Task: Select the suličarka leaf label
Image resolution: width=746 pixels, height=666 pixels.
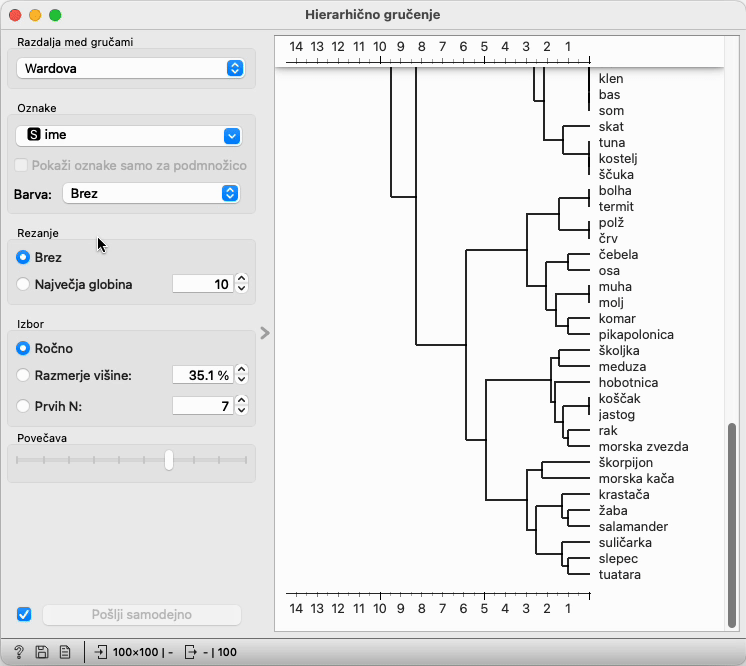Action: pos(625,543)
